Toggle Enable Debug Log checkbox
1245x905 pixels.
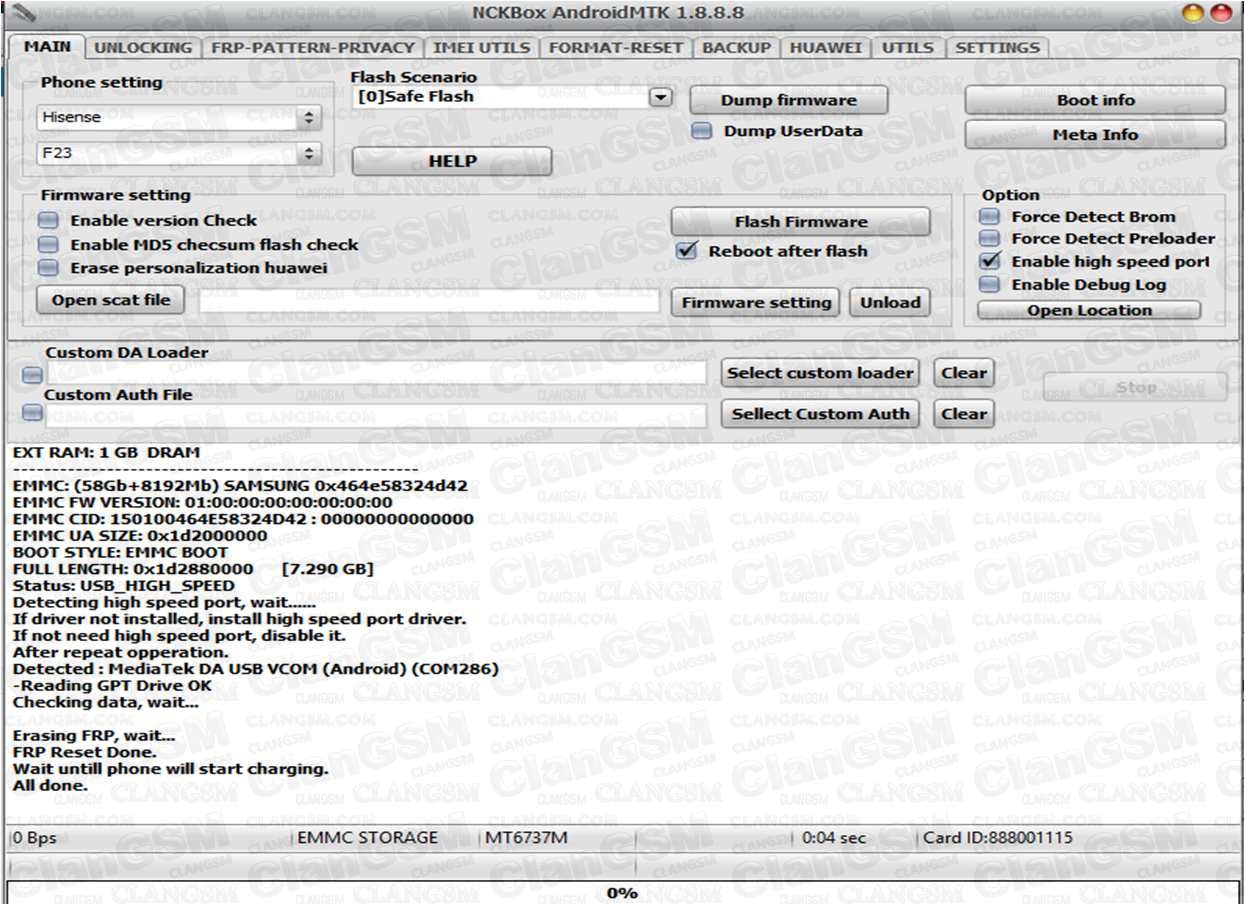[989, 285]
